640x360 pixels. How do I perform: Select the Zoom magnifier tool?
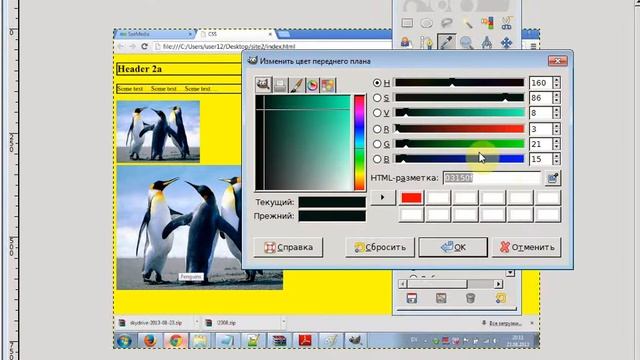point(467,42)
